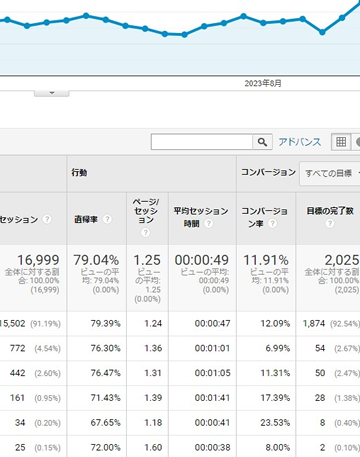This screenshot has width=360, height=457.
Task: Sort by the セッション column header
Action: pyautogui.click(x=19, y=219)
